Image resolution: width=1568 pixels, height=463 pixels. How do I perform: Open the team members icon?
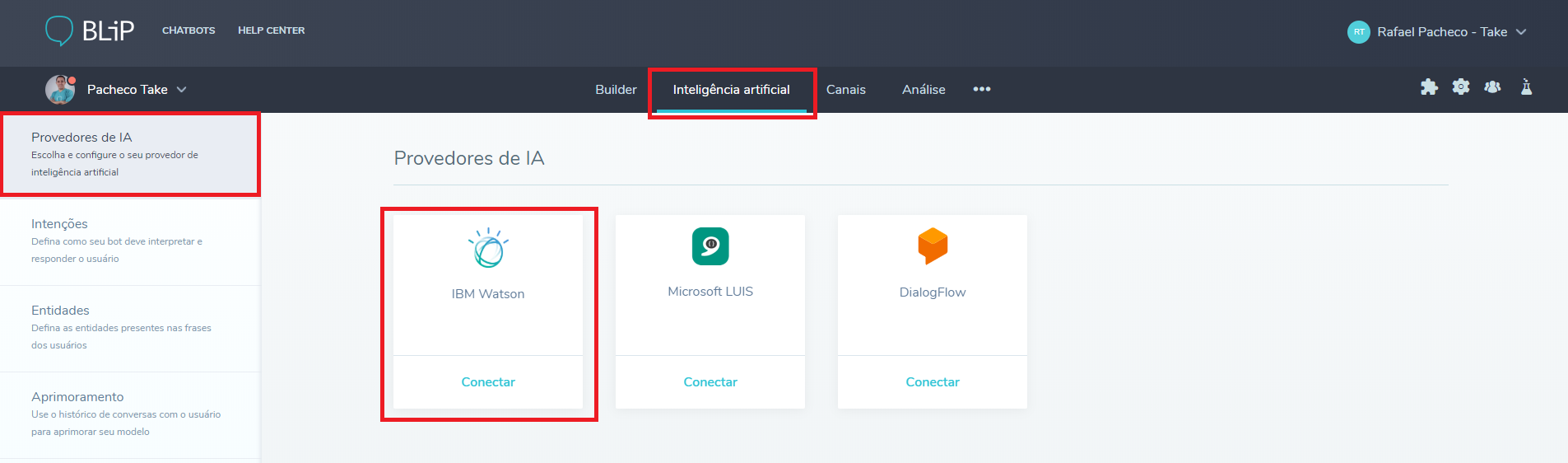(1492, 87)
